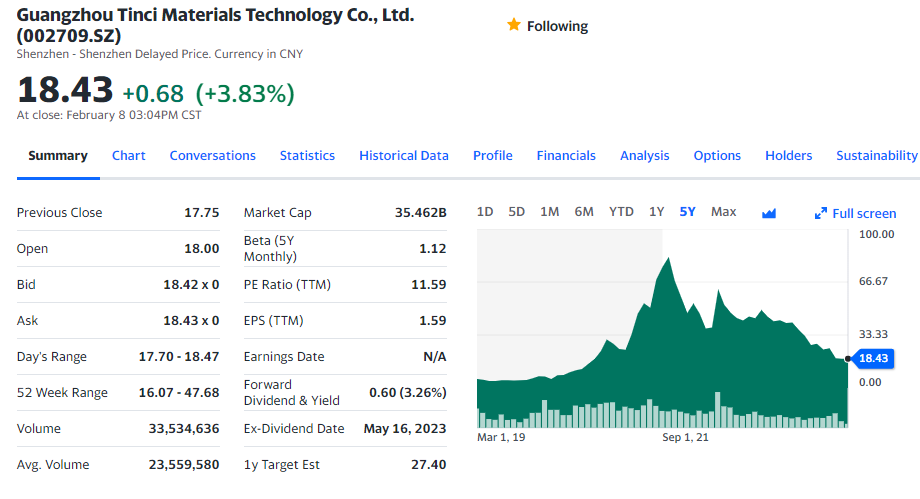Choose the YTD chart range

point(621,212)
